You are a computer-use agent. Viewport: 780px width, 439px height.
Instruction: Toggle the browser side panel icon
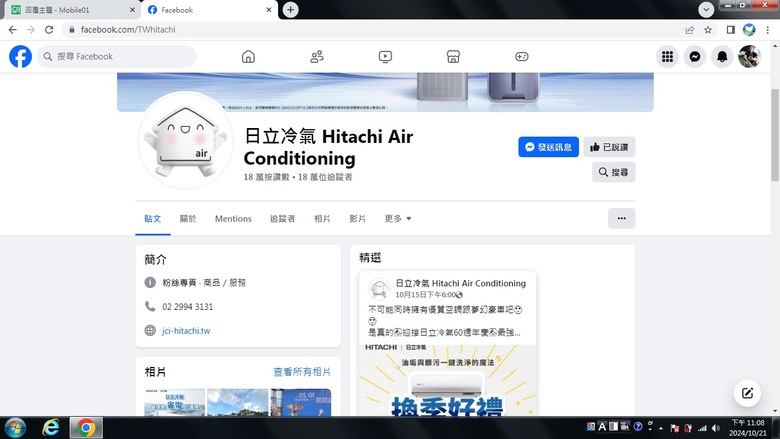[x=730, y=30]
